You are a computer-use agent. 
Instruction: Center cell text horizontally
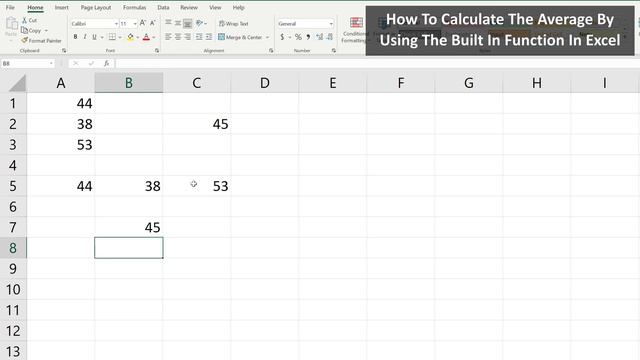pyautogui.click(x=178, y=37)
